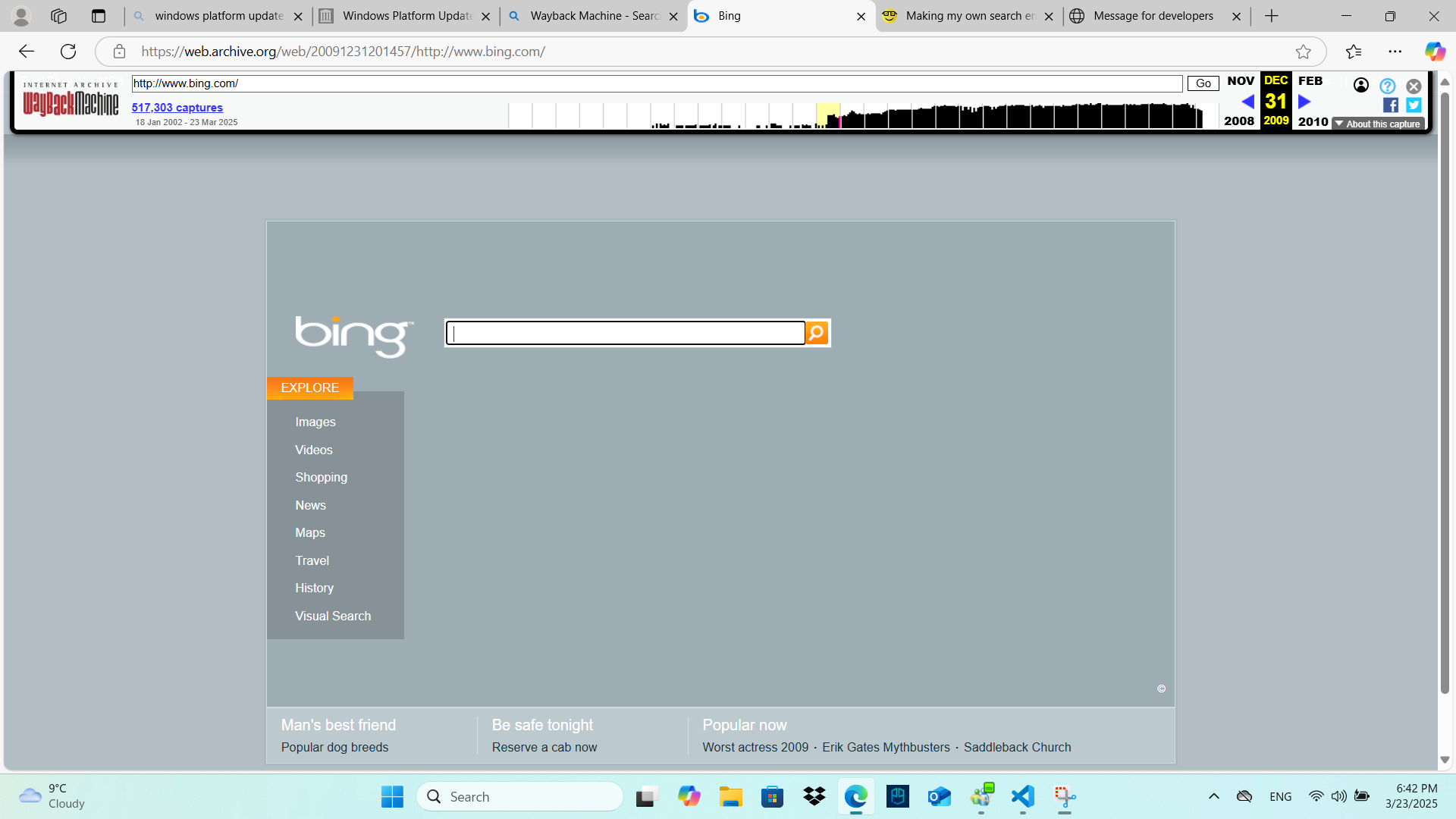Show hidden system tray icons chevron
Image resolution: width=1456 pixels, height=819 pixels.
pyautogui.click(x=1213, y=796)
